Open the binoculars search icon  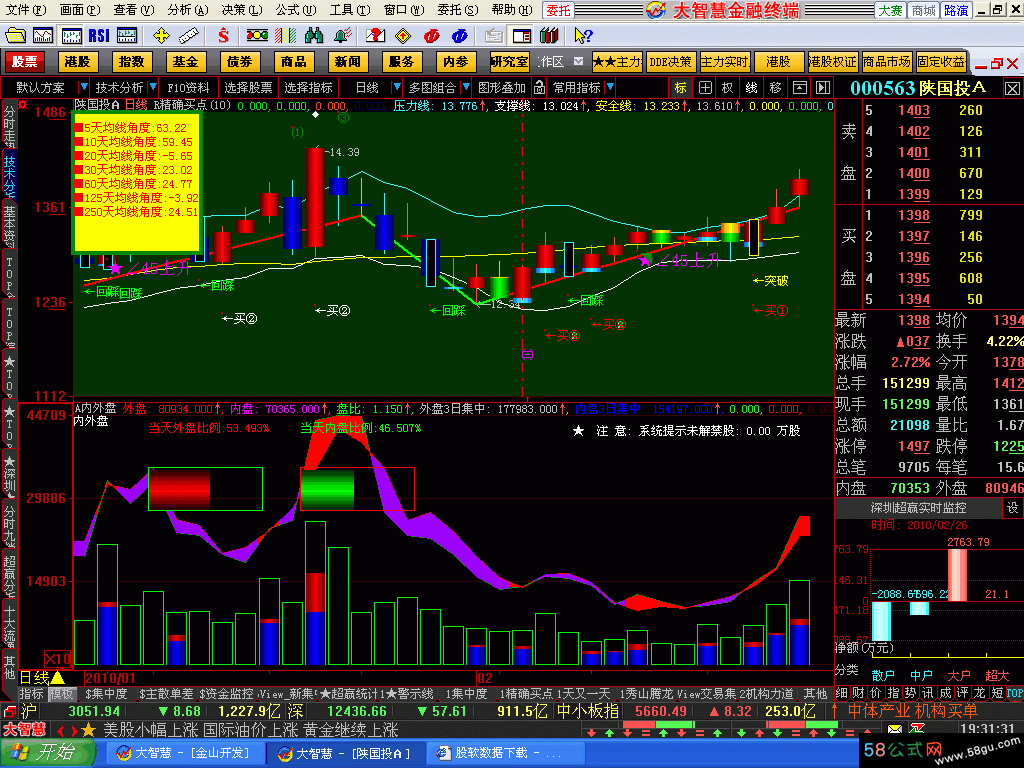coord(314,35)
